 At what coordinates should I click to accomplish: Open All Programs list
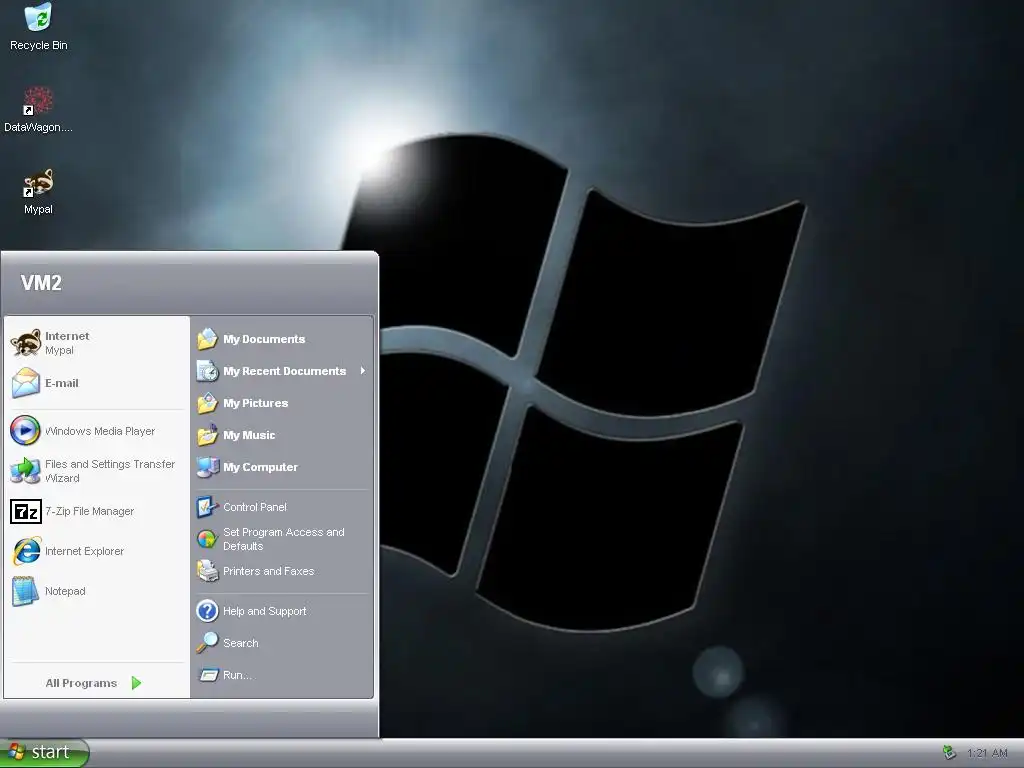97,683
